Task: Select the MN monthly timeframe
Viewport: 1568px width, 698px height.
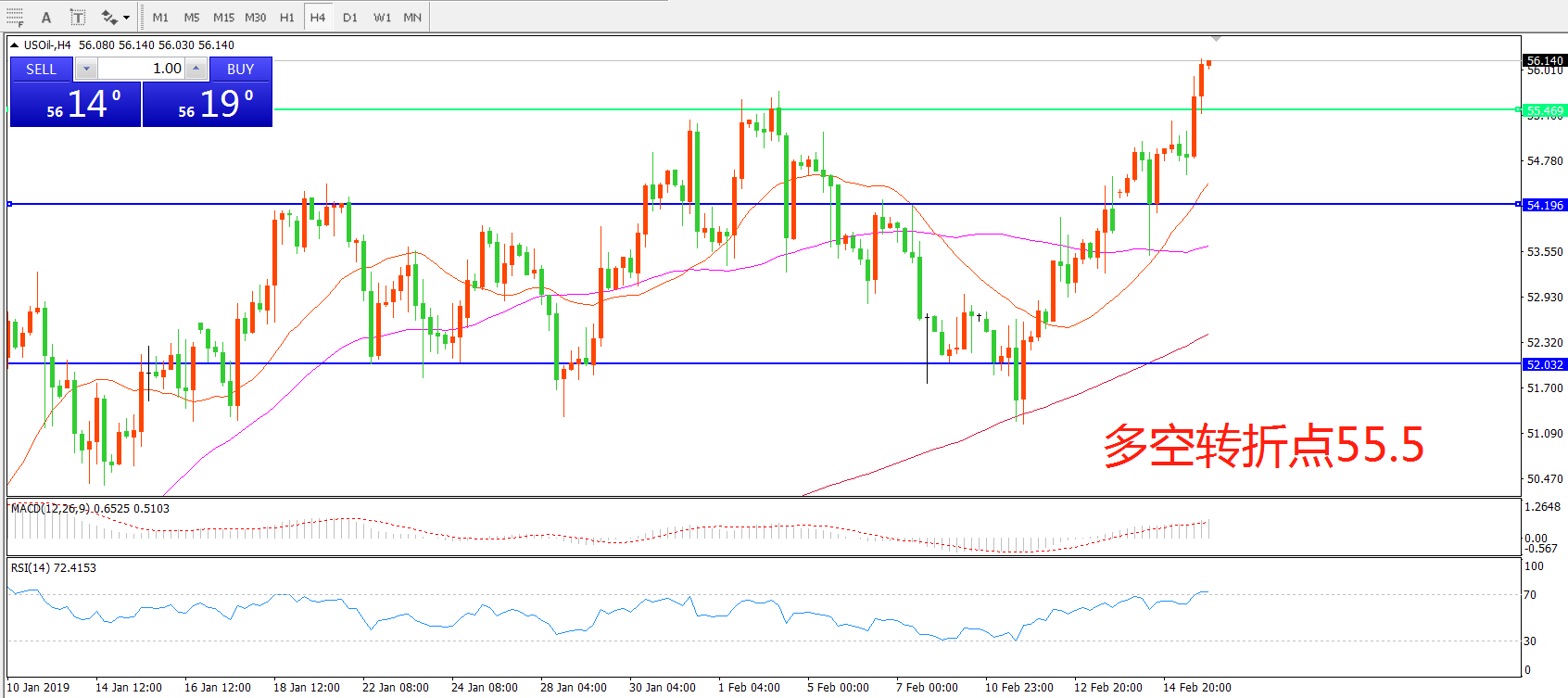Action: (x=412, y=17)
